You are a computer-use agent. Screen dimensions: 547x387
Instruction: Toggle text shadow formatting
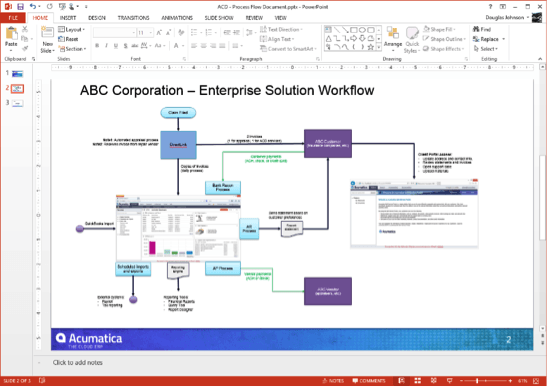tap(125, 46)
